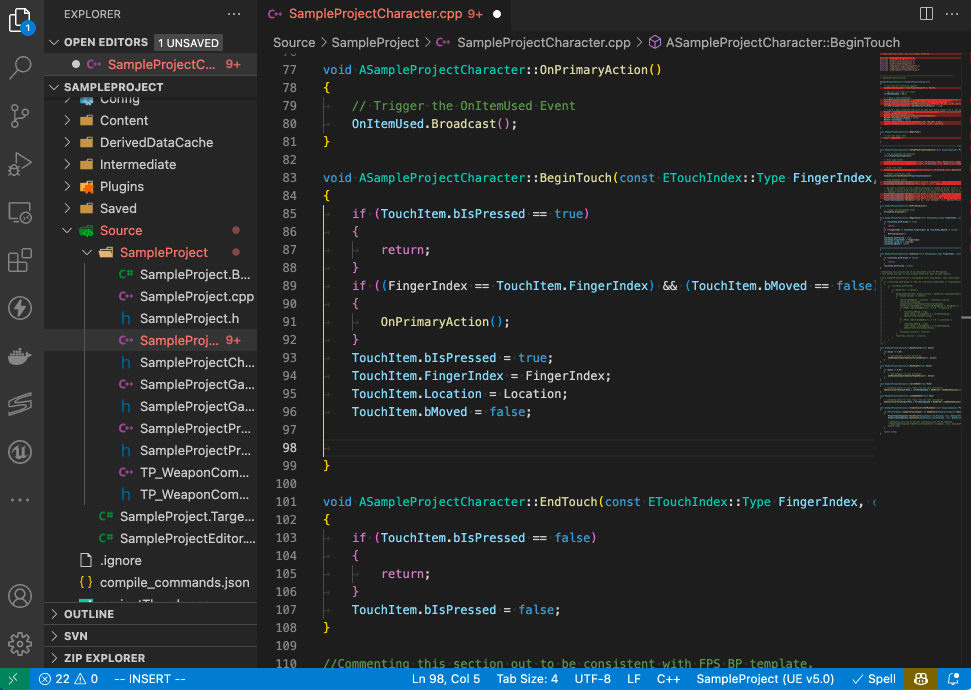This screenshot has width=971, height=690.
Task: Open Run and Debug view
Action: [20, 164]
